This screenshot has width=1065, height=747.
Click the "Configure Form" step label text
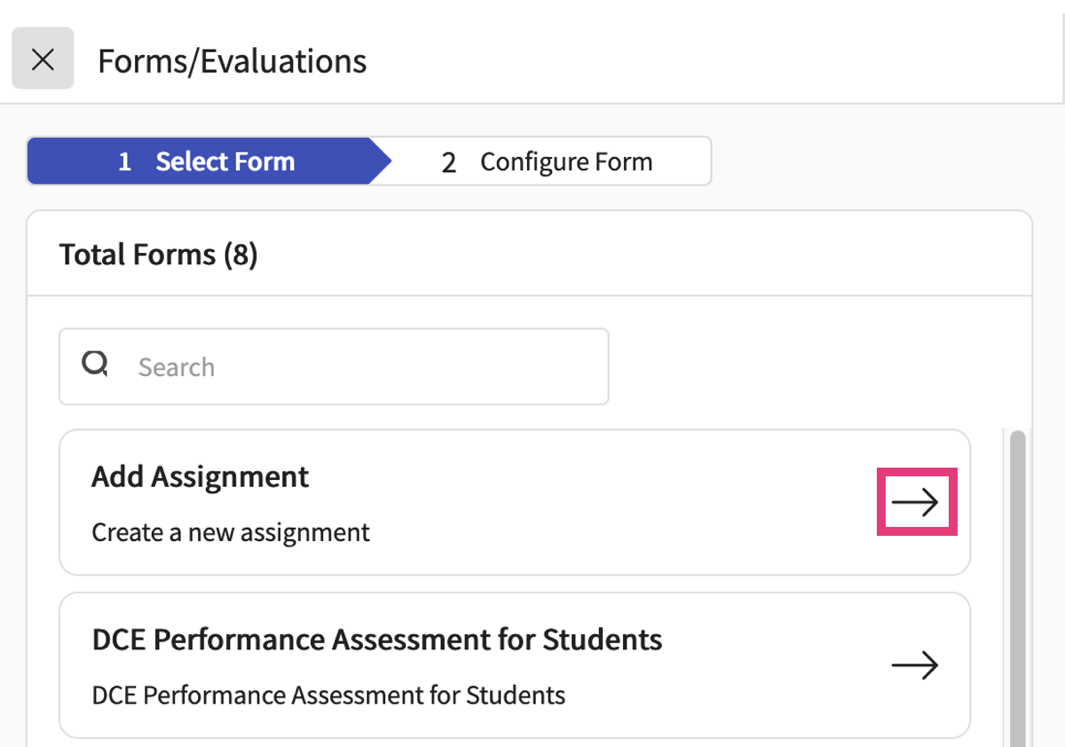point(566,162)
